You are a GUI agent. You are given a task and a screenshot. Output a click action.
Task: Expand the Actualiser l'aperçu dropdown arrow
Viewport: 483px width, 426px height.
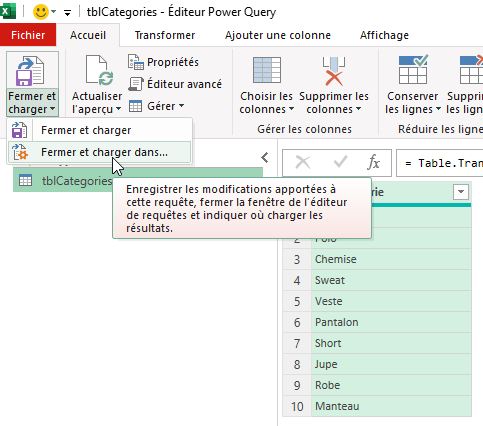[118, 109]
